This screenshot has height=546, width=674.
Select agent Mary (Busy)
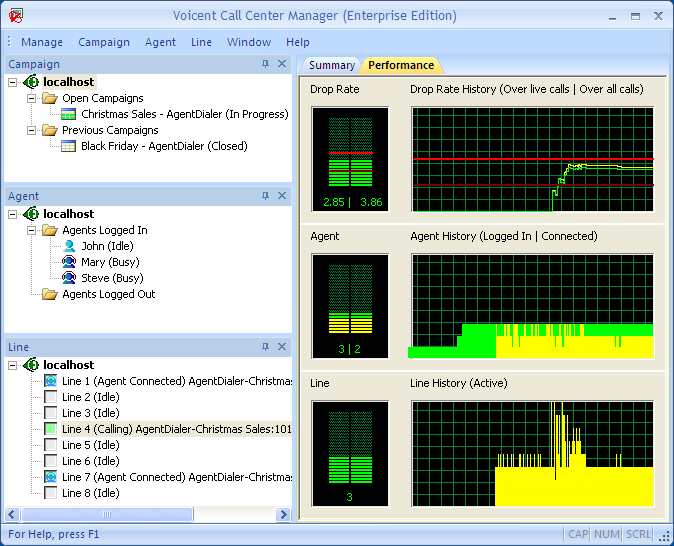click(110, 262)
